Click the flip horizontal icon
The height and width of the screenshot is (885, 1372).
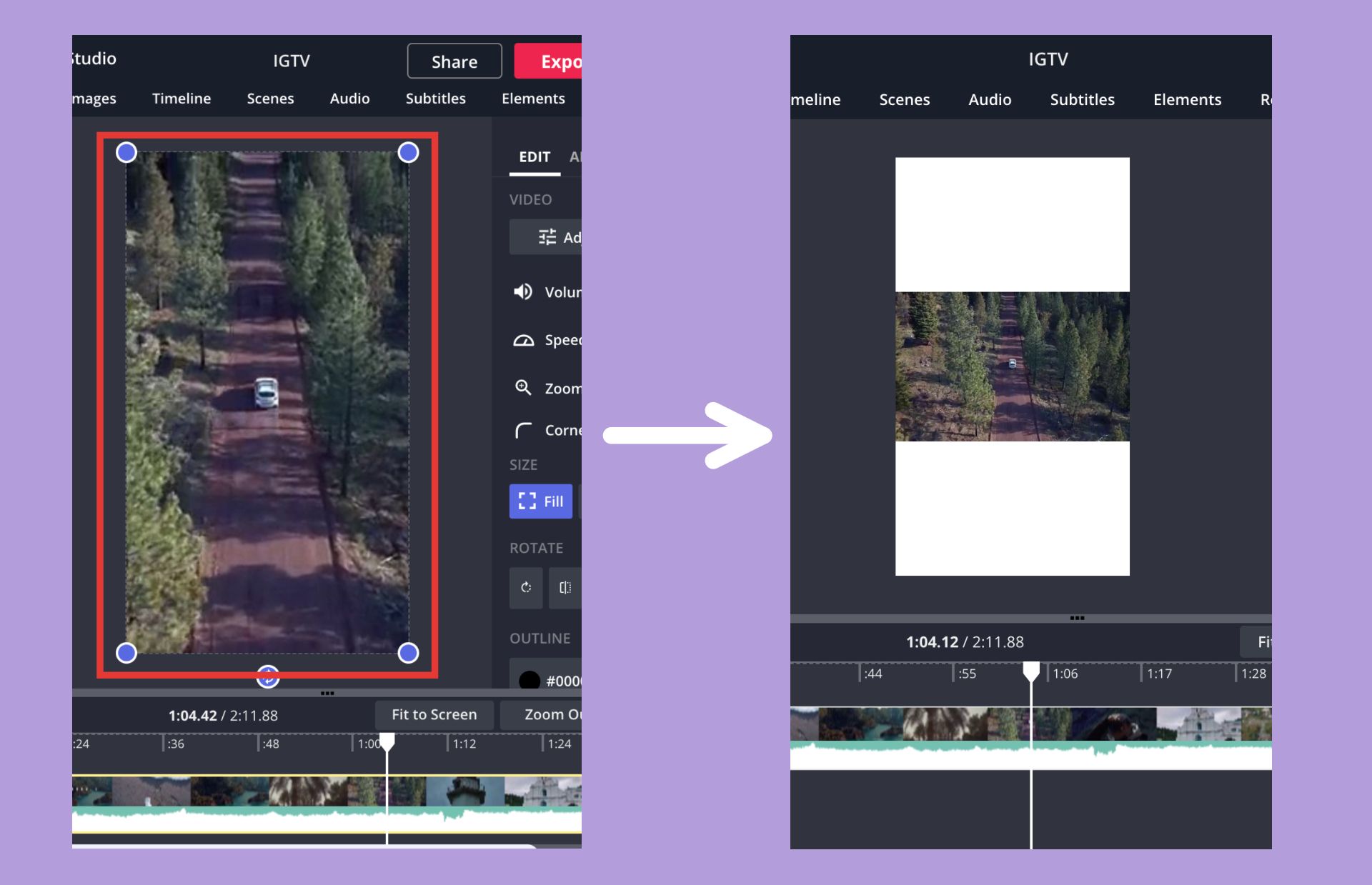565,587
